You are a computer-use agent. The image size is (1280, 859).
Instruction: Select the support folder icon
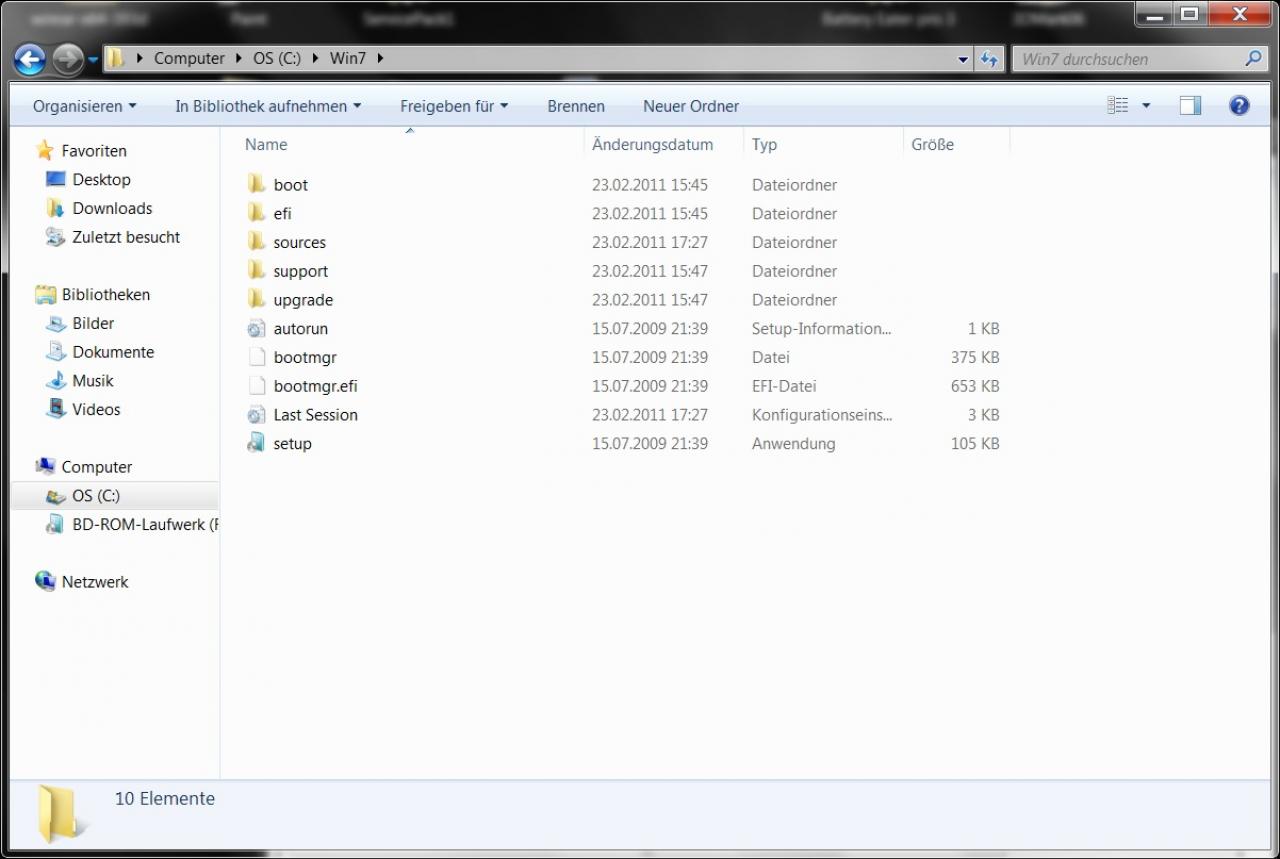tap(257, 271)
